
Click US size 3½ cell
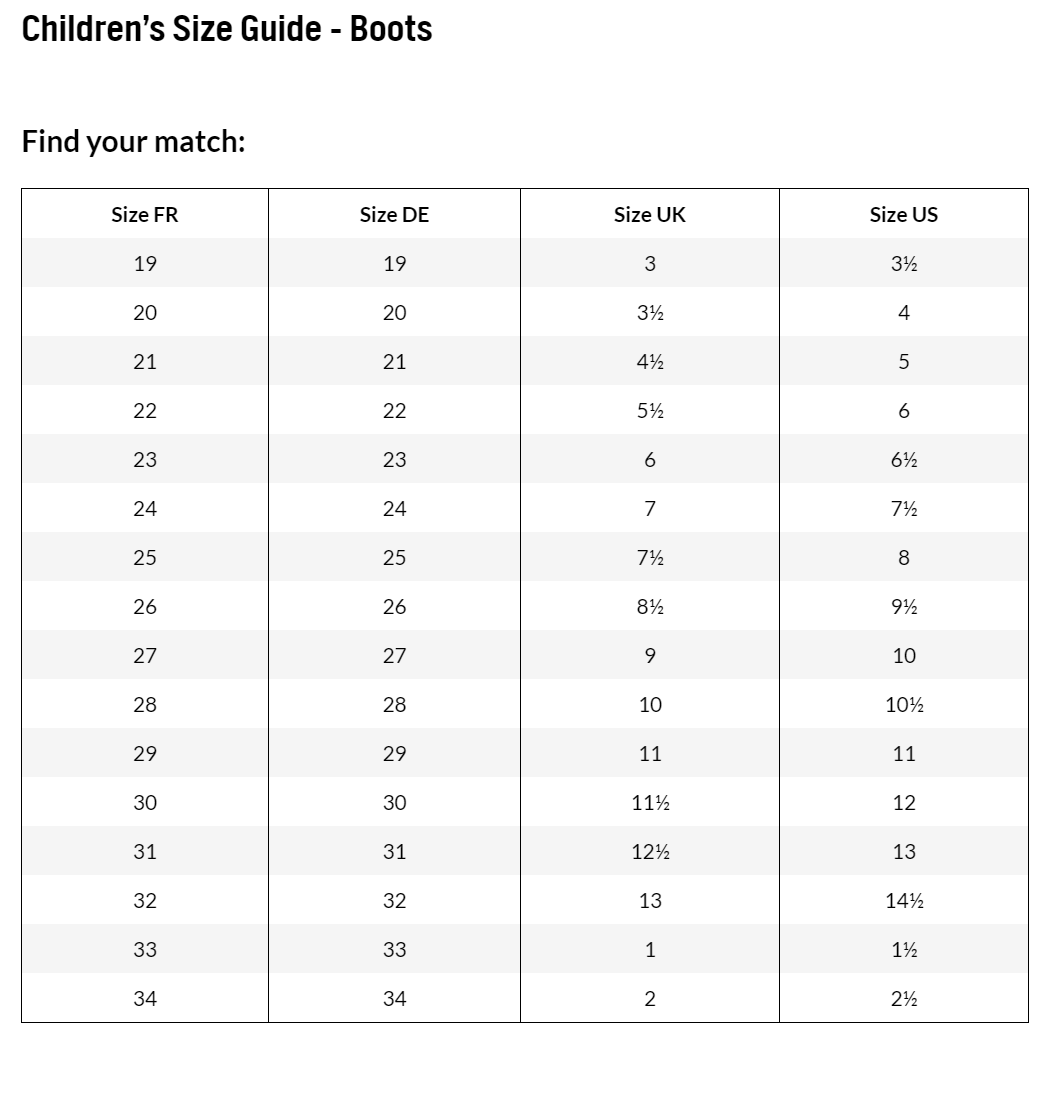pyautogui.click(x=904, y=264)
